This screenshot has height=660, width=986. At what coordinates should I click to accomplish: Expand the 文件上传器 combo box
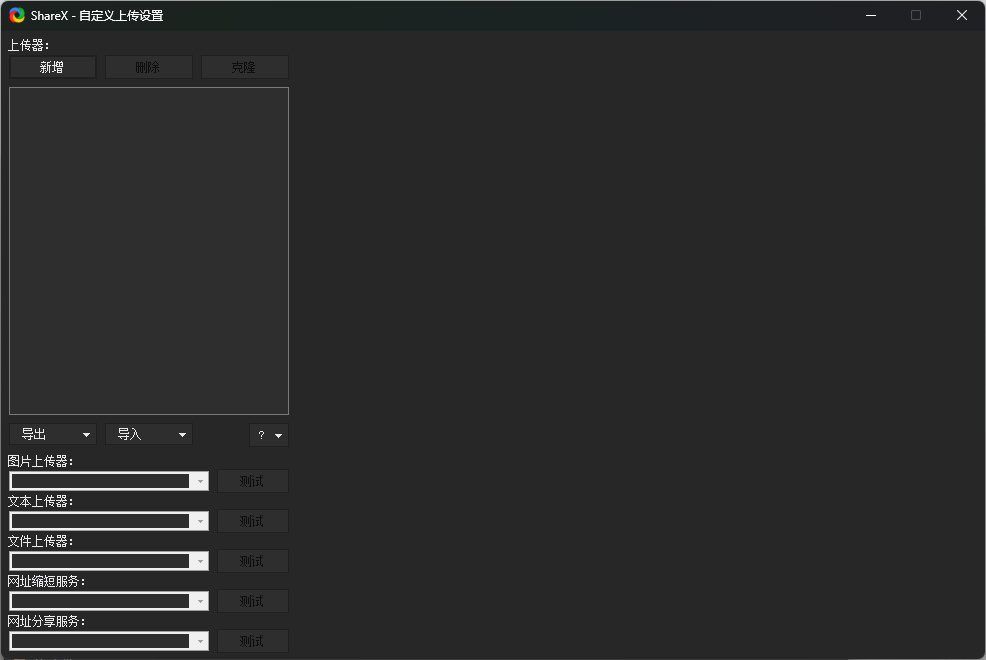pyautogui.click(x=109, y=561)
